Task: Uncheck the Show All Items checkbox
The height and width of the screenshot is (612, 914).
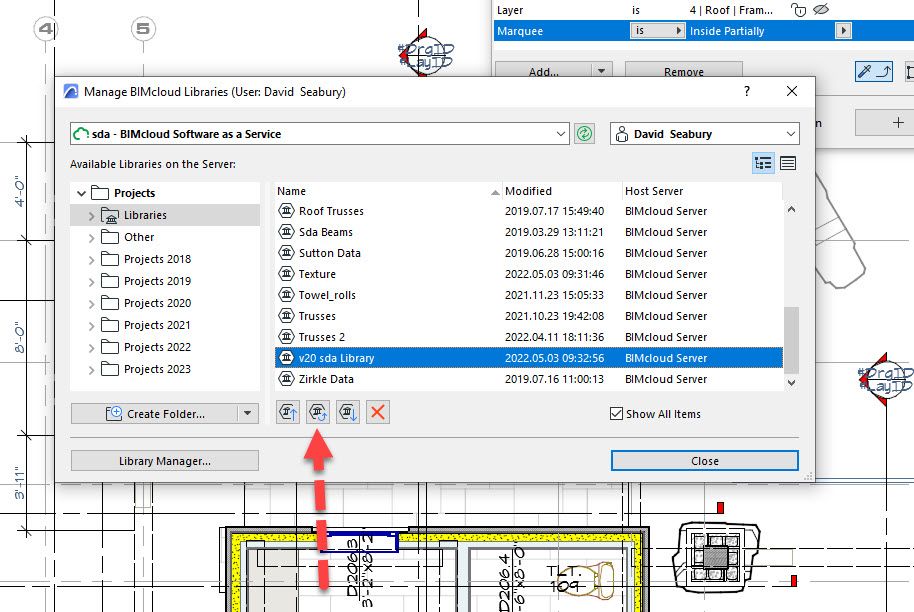Action: (617, 414)
